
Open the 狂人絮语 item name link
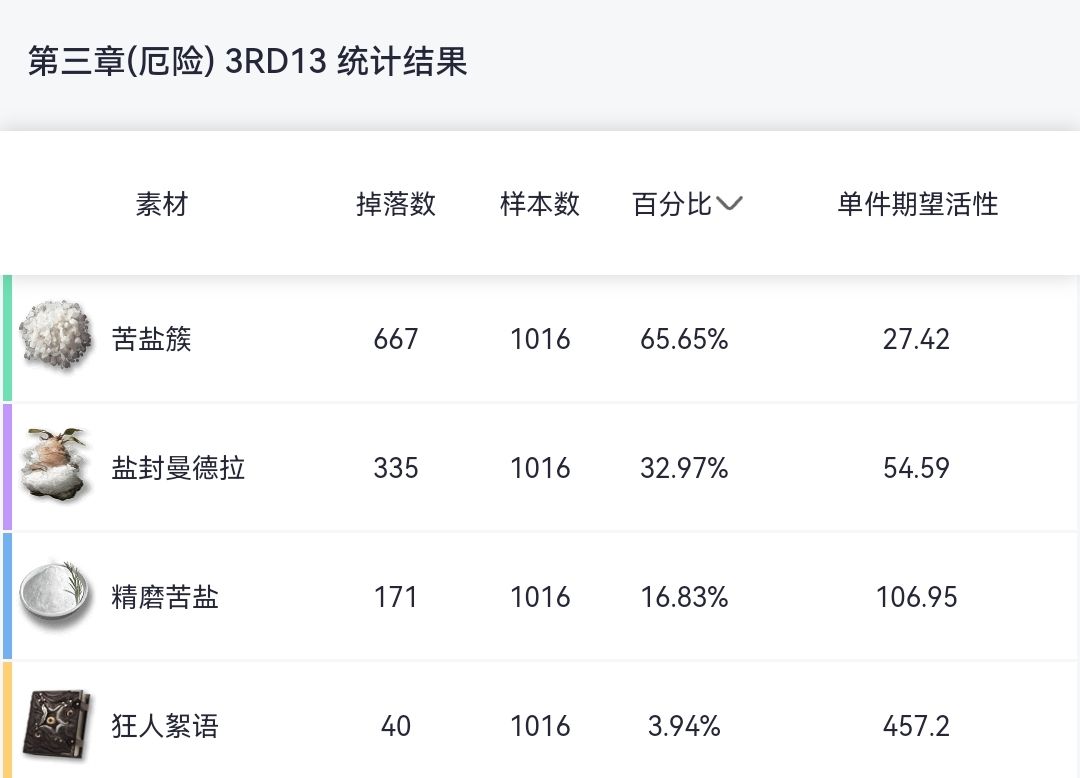(x=165, y=726)
